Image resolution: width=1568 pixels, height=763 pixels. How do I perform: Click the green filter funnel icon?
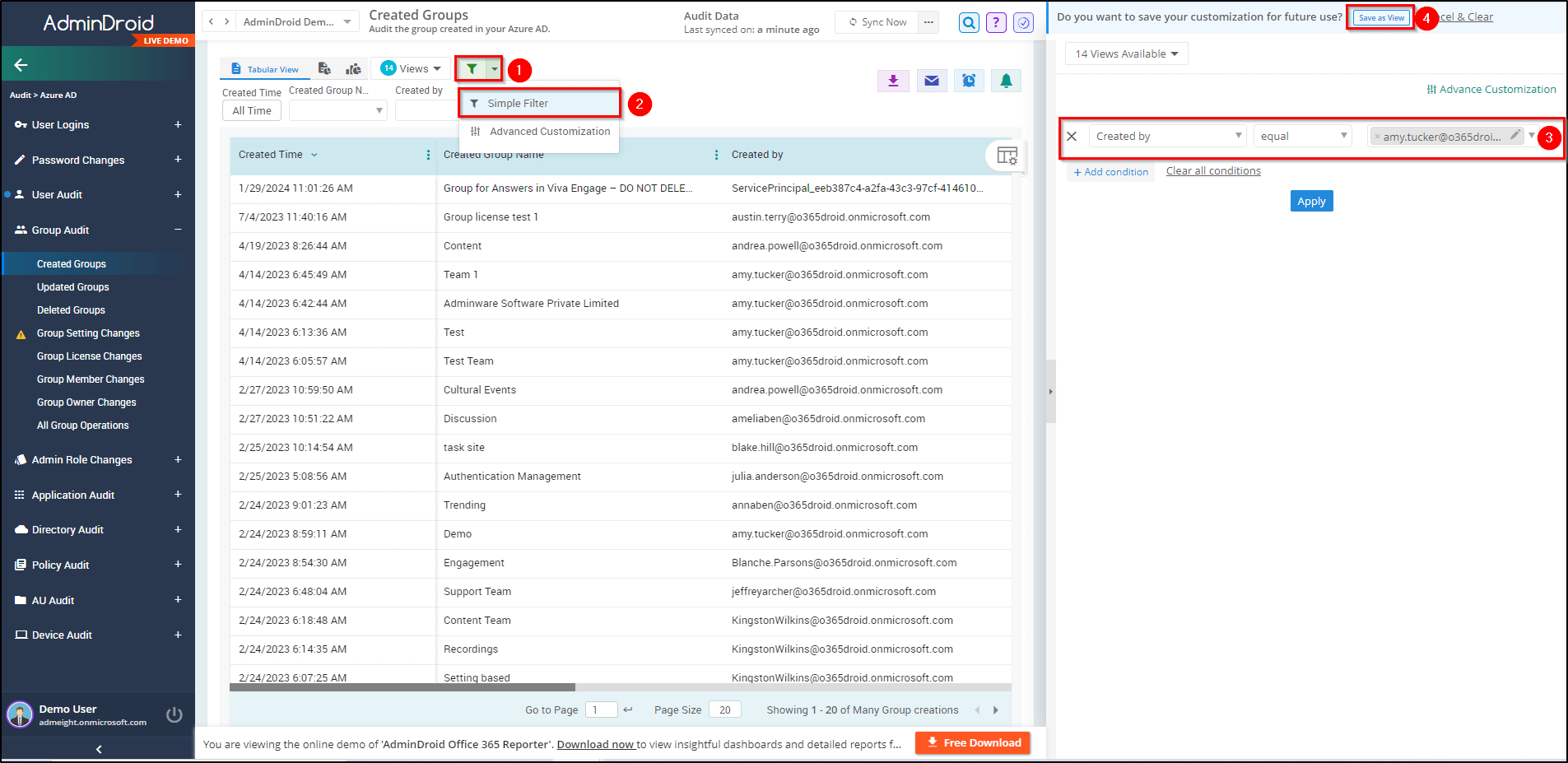472,69
